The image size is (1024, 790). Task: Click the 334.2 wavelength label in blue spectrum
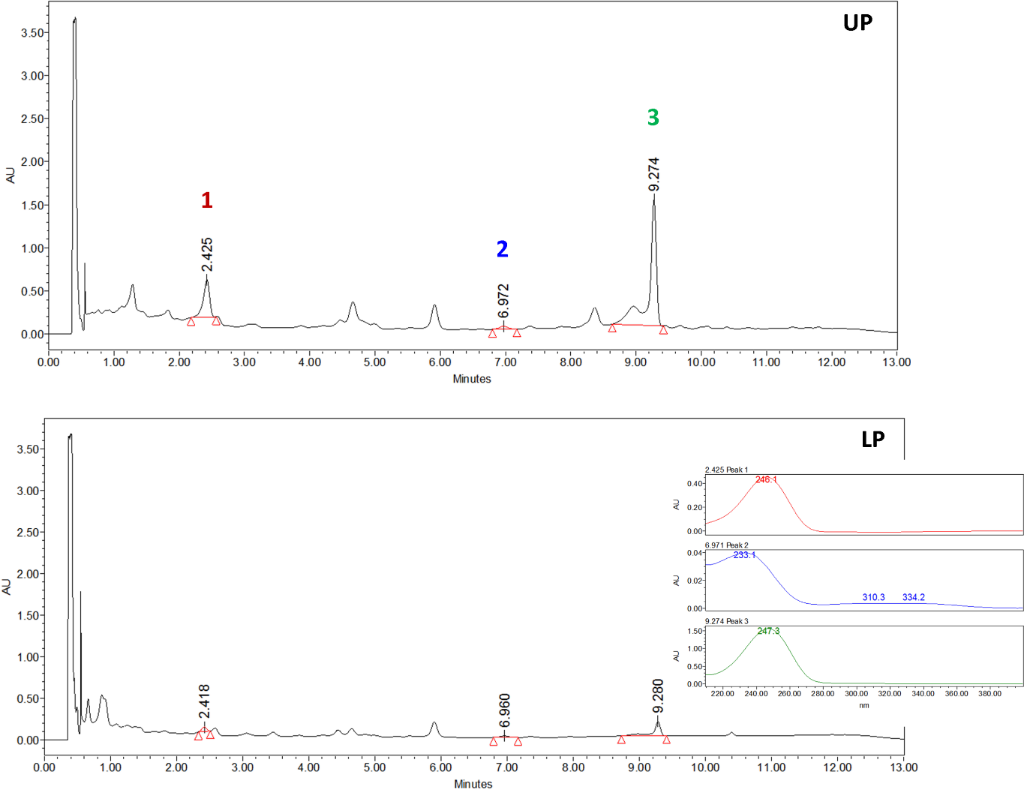point(914,597)
